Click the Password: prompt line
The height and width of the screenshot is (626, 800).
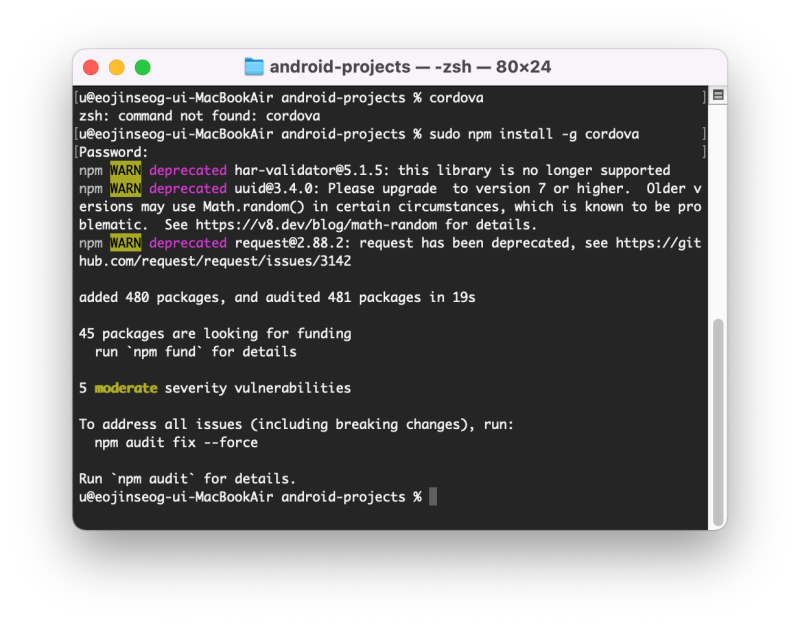(x=113, y=152)
